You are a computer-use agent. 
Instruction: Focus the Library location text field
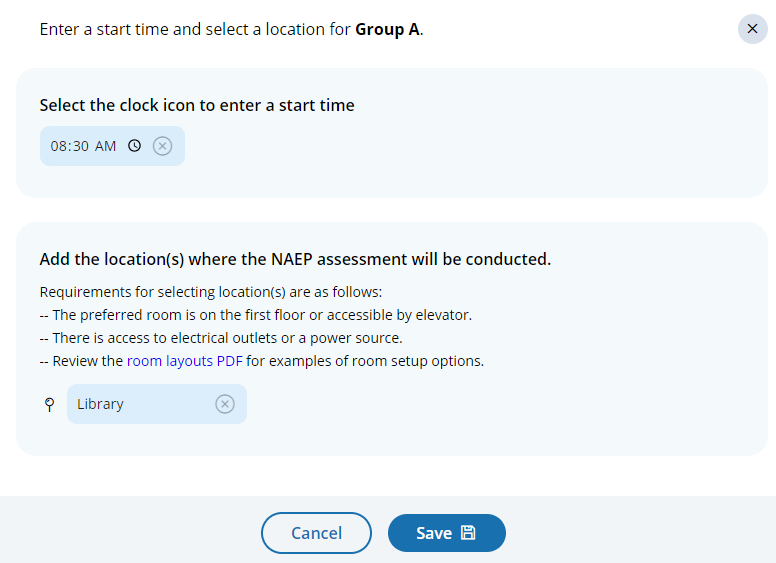pos(140,404)
